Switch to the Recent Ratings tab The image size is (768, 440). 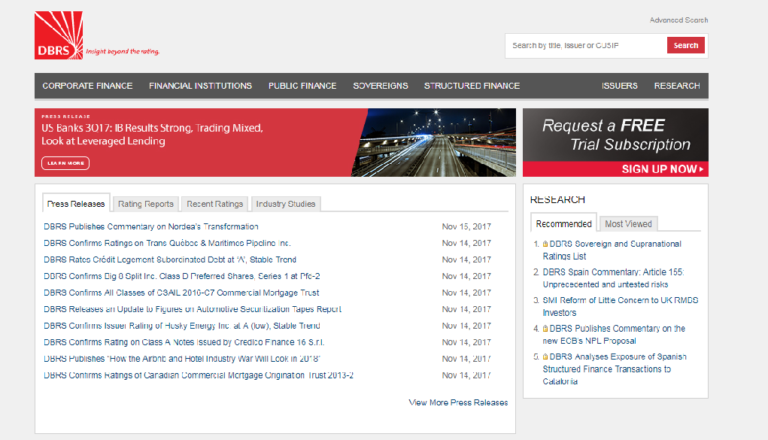pyautogui.click(x=215, y=204)
